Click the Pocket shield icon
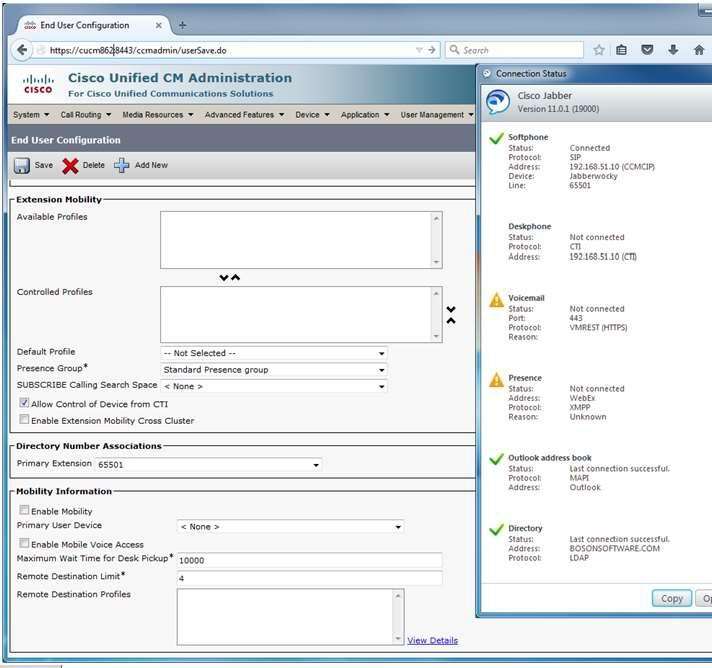Screen dimensions: 712x668 tap(647, 50)
